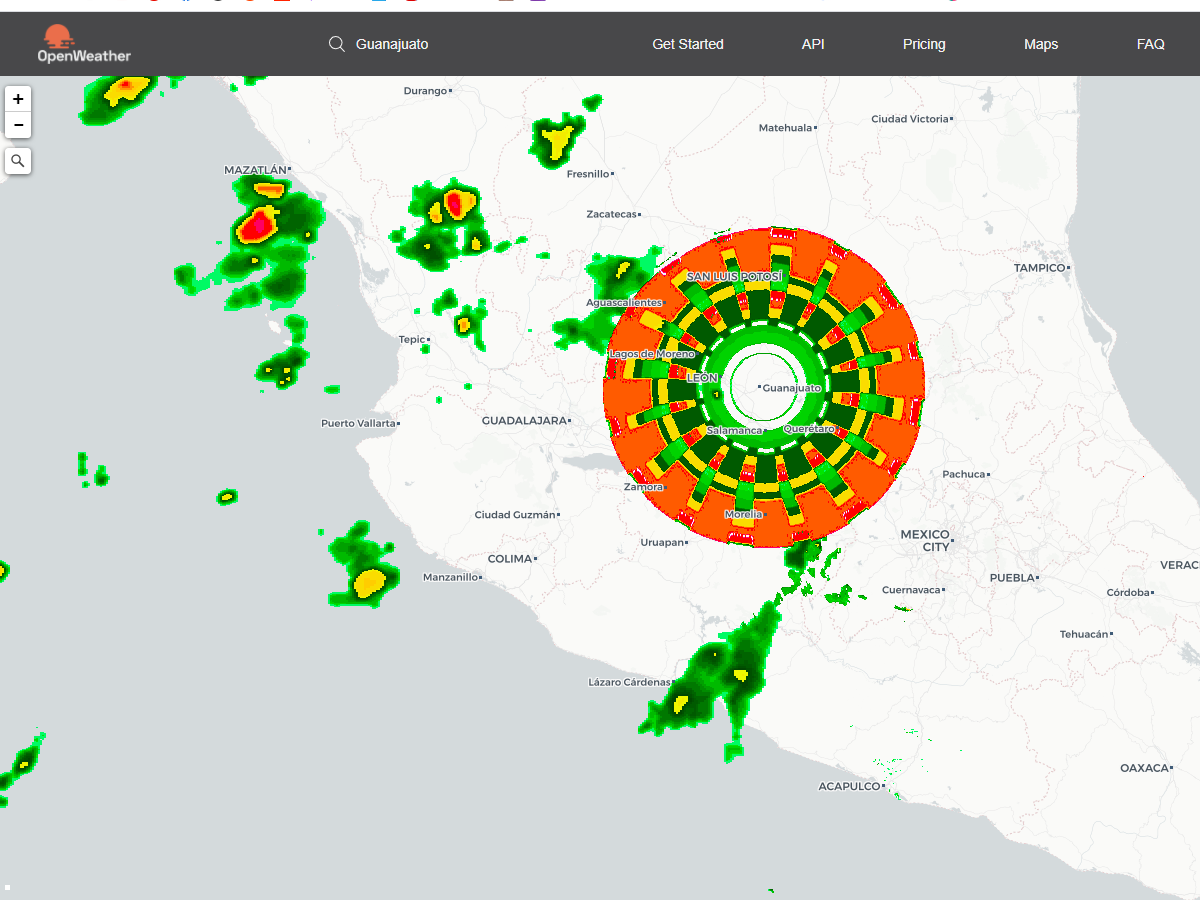
Task: Open the map search magnifier control
Action: (18, 160)
